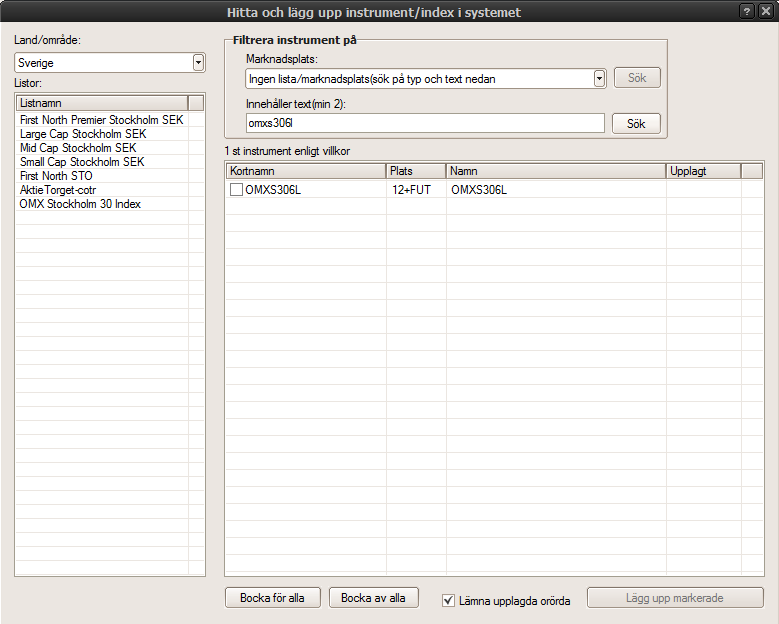Check the OMXS306L instrument checkbox
The width and height of the screenshot is (779, 624).
pyautogui.click(x=236, y=190)
